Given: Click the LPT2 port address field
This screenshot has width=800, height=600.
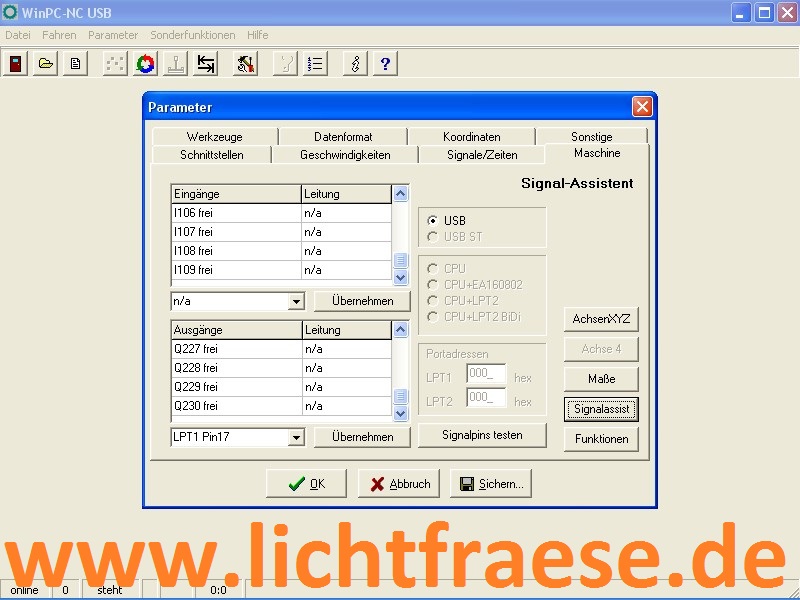Looking at the screenshot, I should click(486, 397).
